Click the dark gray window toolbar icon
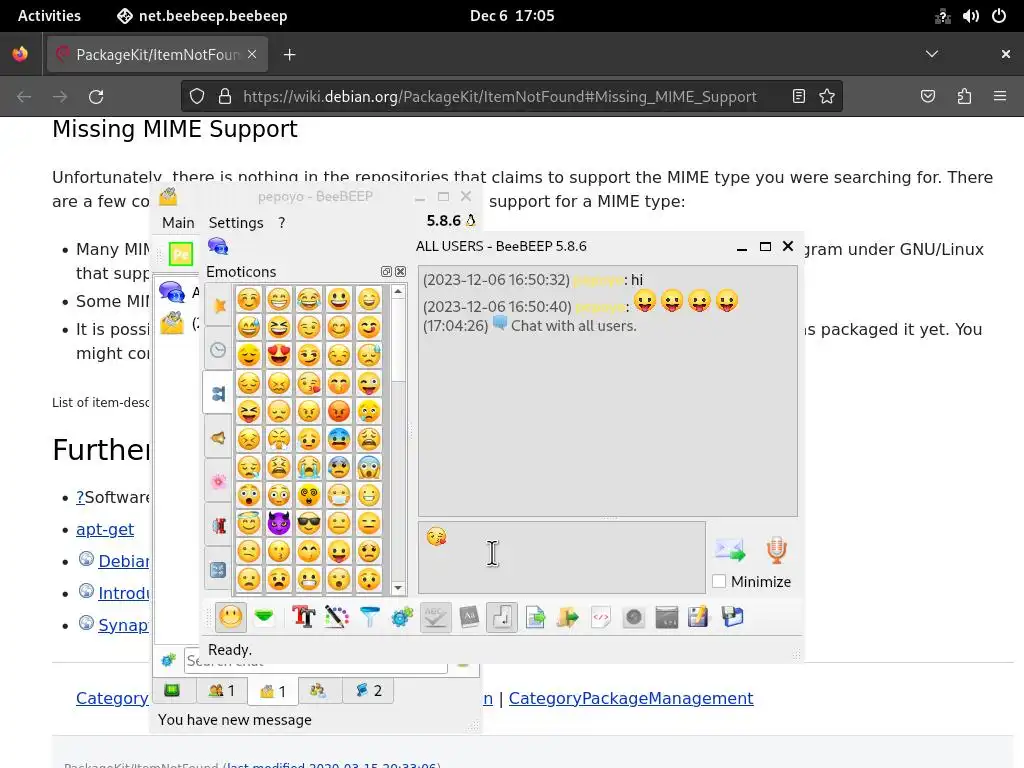 pyautogui.click(x=667, y=617)
